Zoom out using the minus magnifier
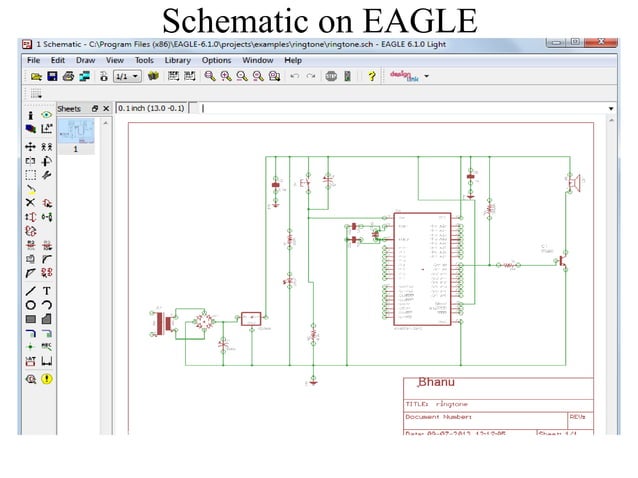638x478 pixels. (x=242, y=76)
